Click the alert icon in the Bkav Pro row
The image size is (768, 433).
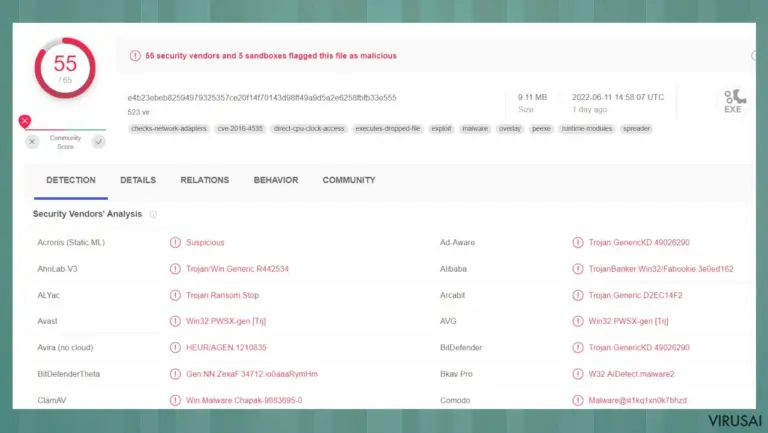[578, 374]
